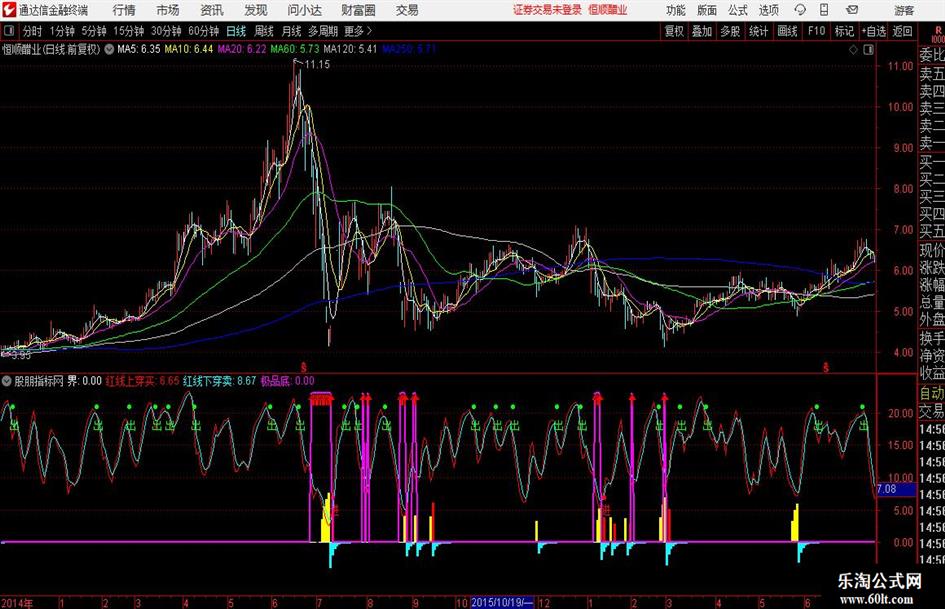This screenshot has height=609, width=945.
Task: Switch to the 月线 period tab
Action: pos(292,31)
